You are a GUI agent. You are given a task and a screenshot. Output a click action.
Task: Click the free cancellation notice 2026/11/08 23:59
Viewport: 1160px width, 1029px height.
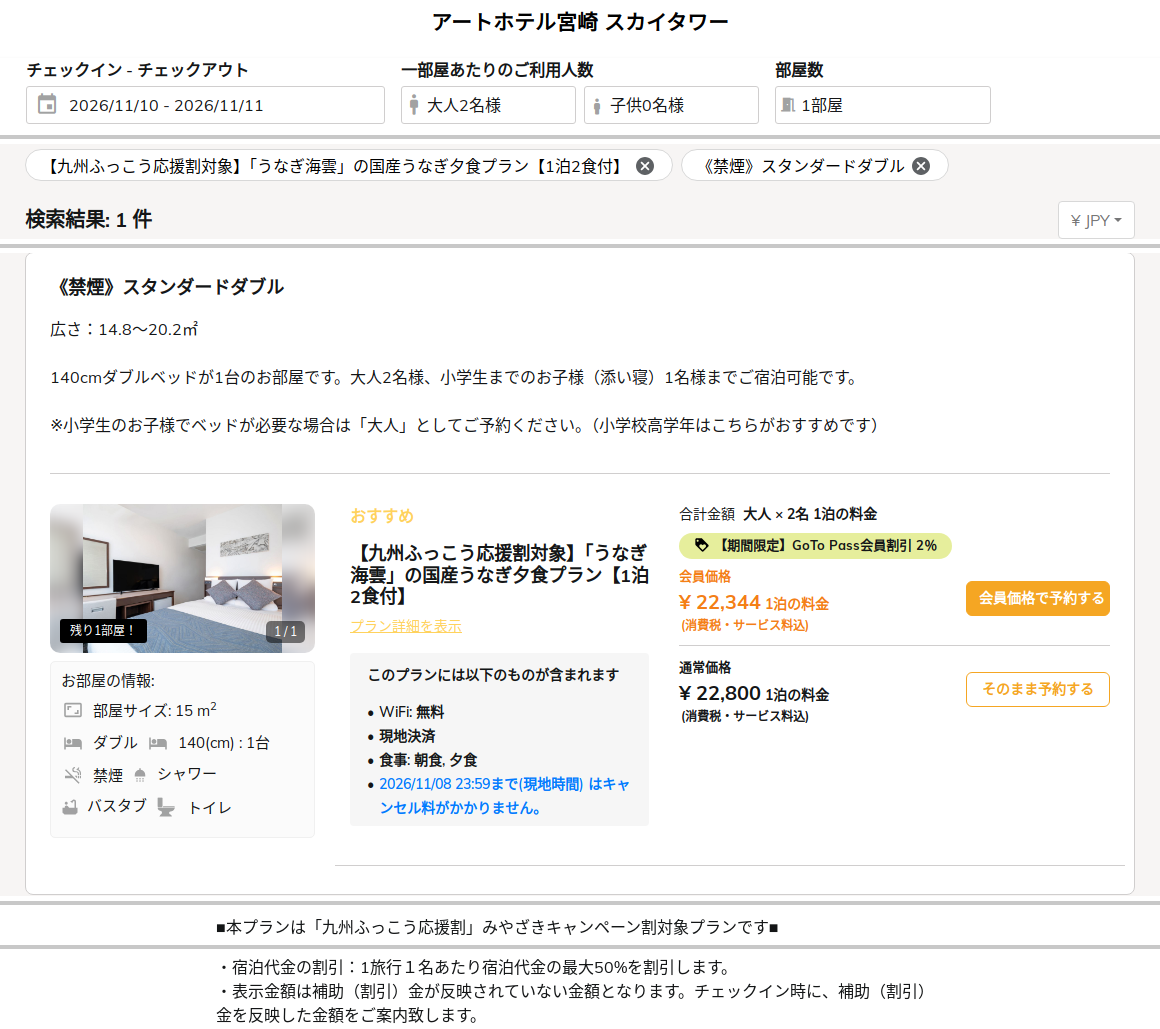coord(504,796)
